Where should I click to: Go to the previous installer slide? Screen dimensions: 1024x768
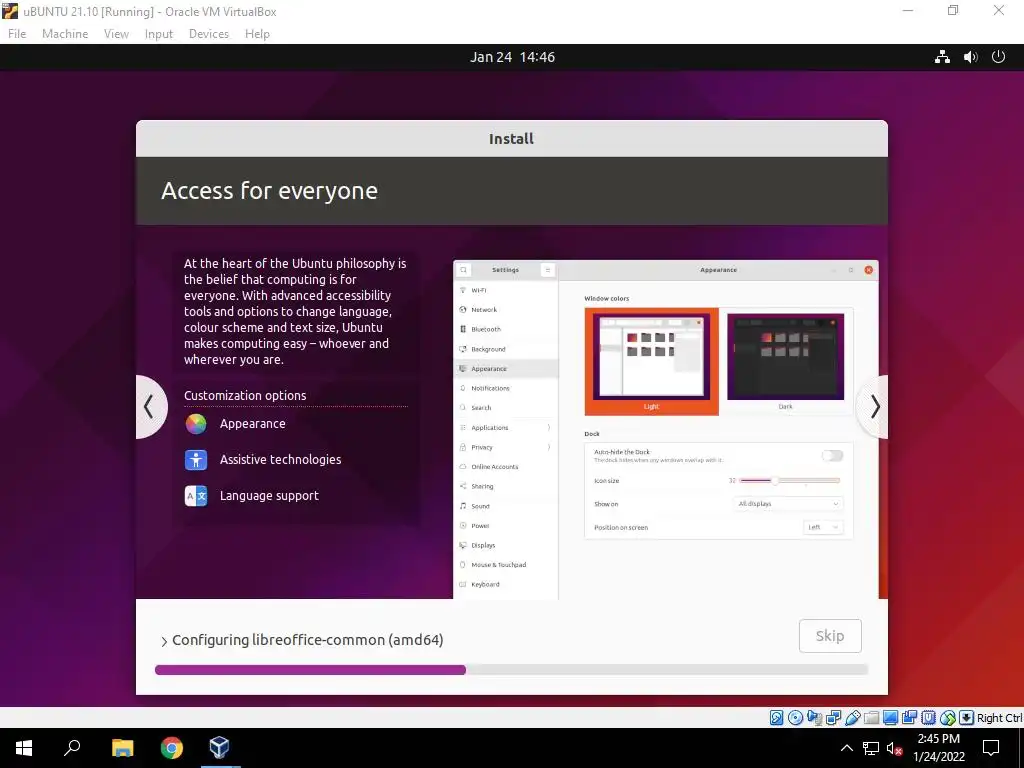[150, 407]
